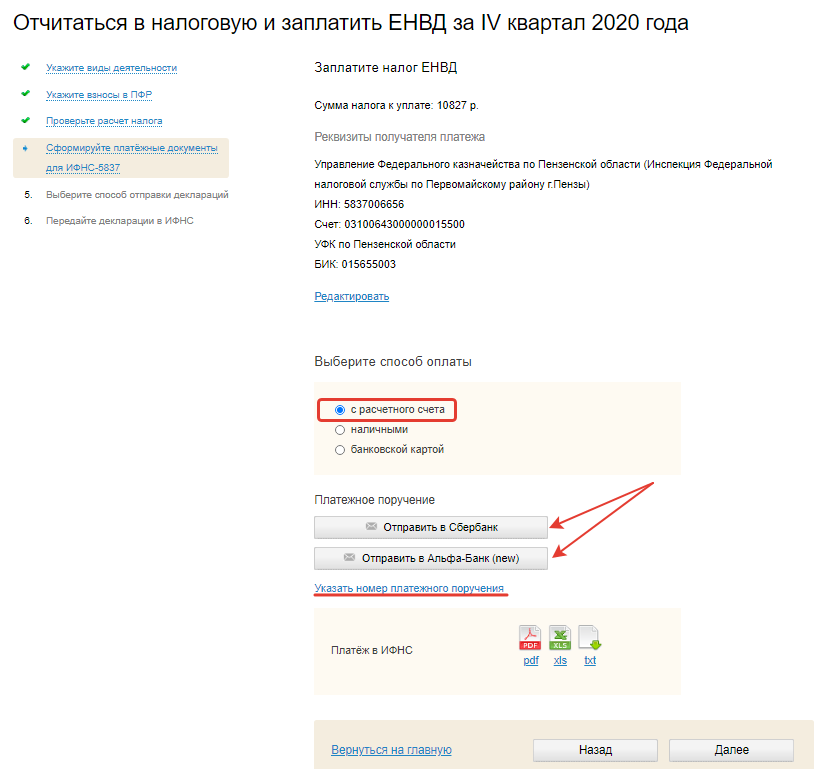Open step 'Укажите виды деятельности'
Image resolution: width=824 pixels, height=769 pixels.
coord(111,68)
